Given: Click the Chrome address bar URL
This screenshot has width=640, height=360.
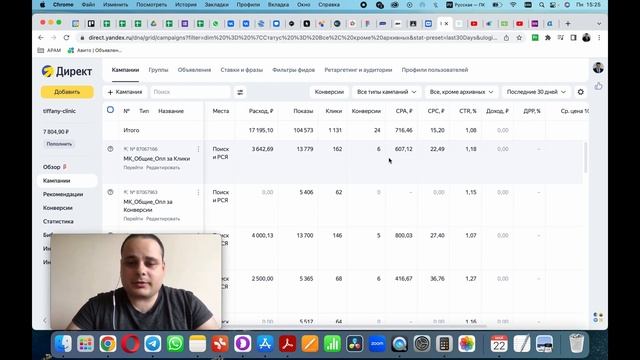Looking at the screenshot, I should tap(292, 38).
